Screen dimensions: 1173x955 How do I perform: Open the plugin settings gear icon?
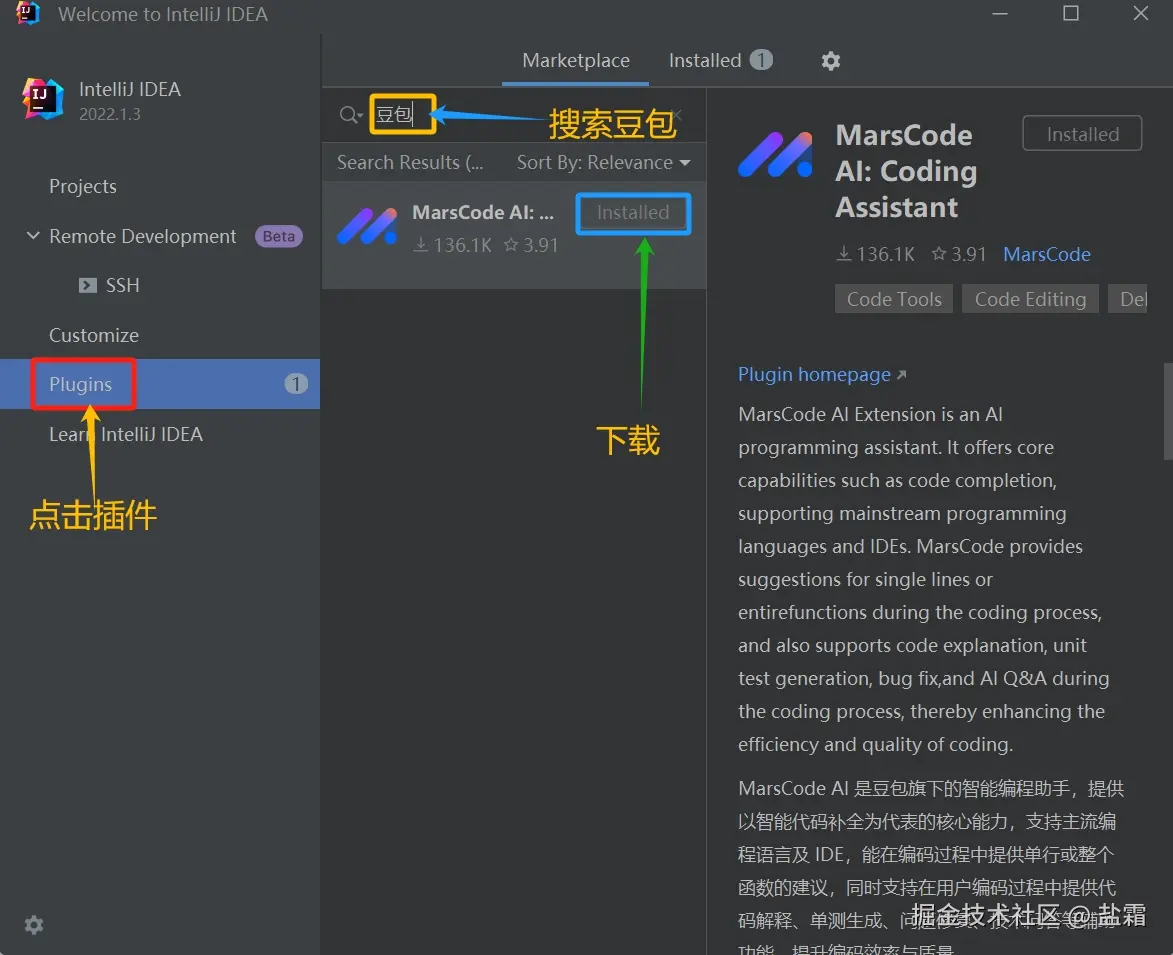tap(830, 60)
